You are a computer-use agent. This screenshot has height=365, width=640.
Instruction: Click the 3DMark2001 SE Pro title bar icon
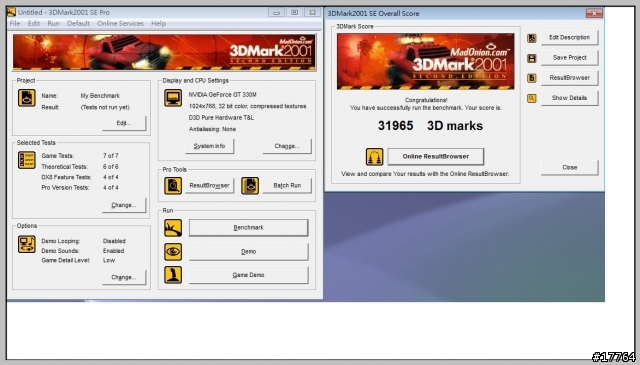[11, 12]
